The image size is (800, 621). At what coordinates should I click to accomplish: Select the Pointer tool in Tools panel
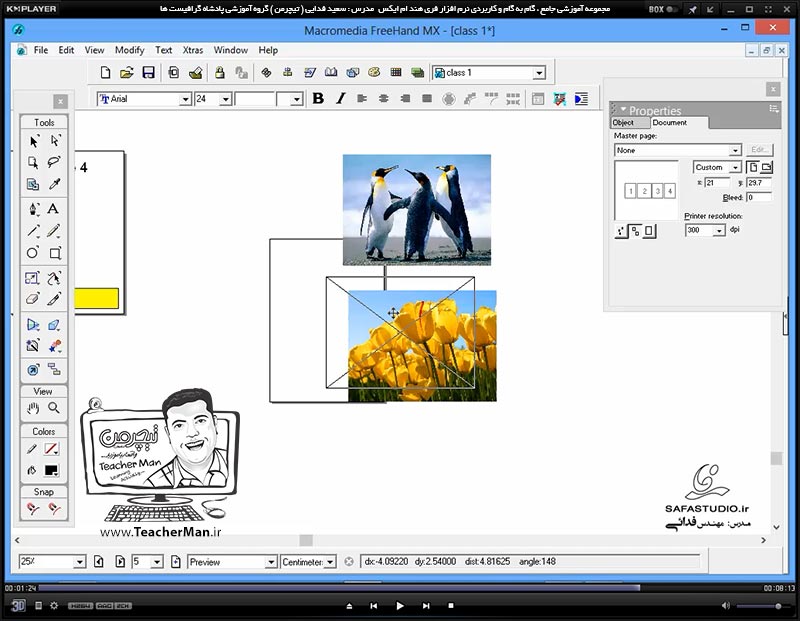[x=34, y=141]
